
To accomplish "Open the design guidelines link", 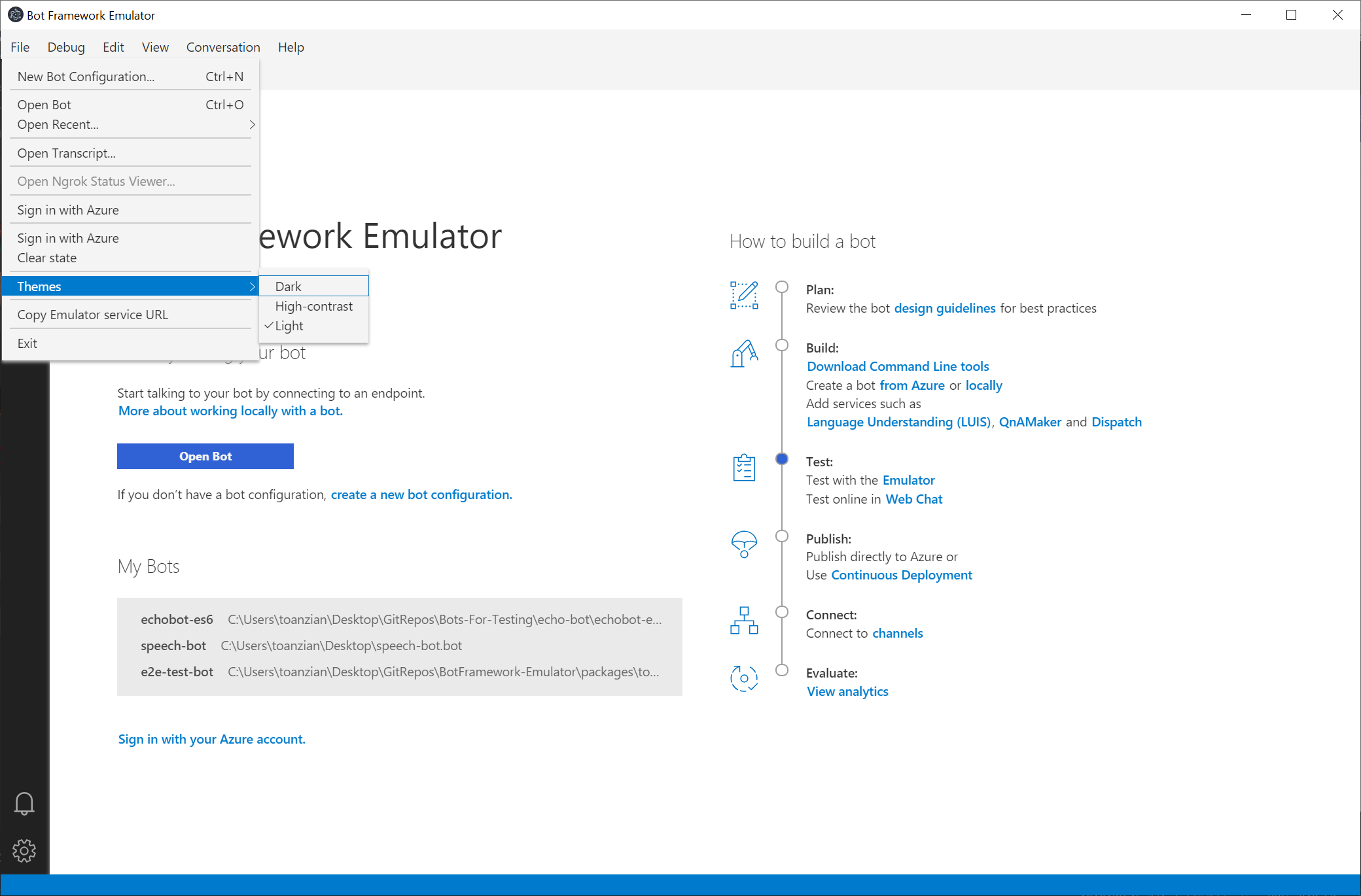I will pyautogui.click(x=945, y=308).
